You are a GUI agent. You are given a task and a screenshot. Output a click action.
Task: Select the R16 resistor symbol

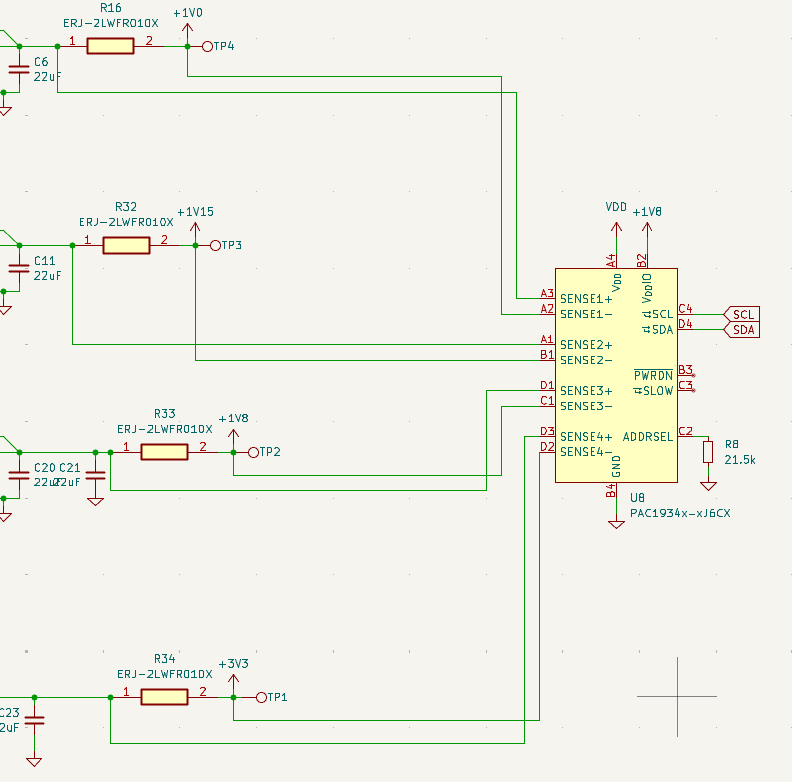[110, 46]
